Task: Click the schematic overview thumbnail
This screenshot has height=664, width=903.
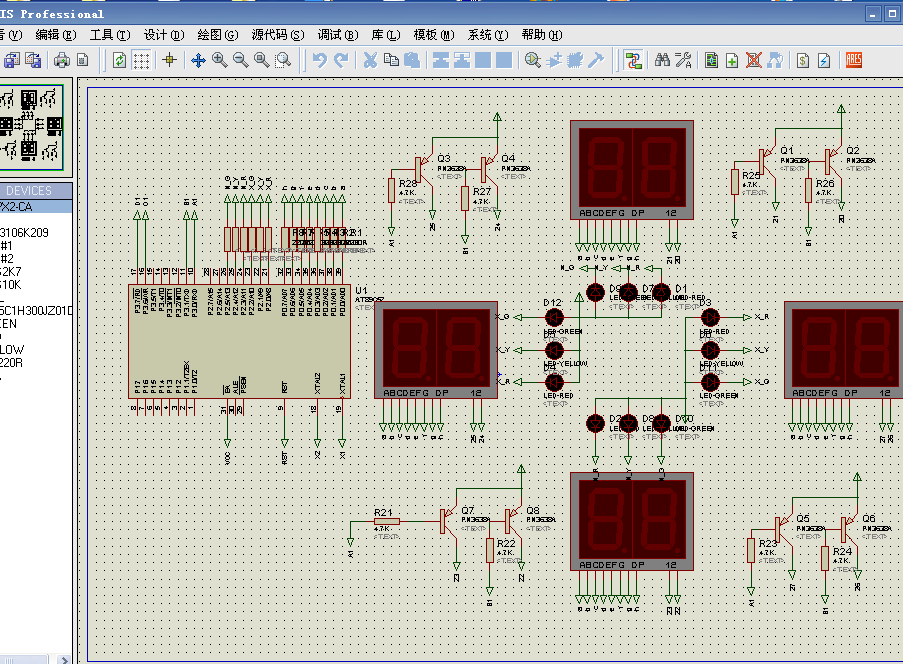Action: click(30, 126)
